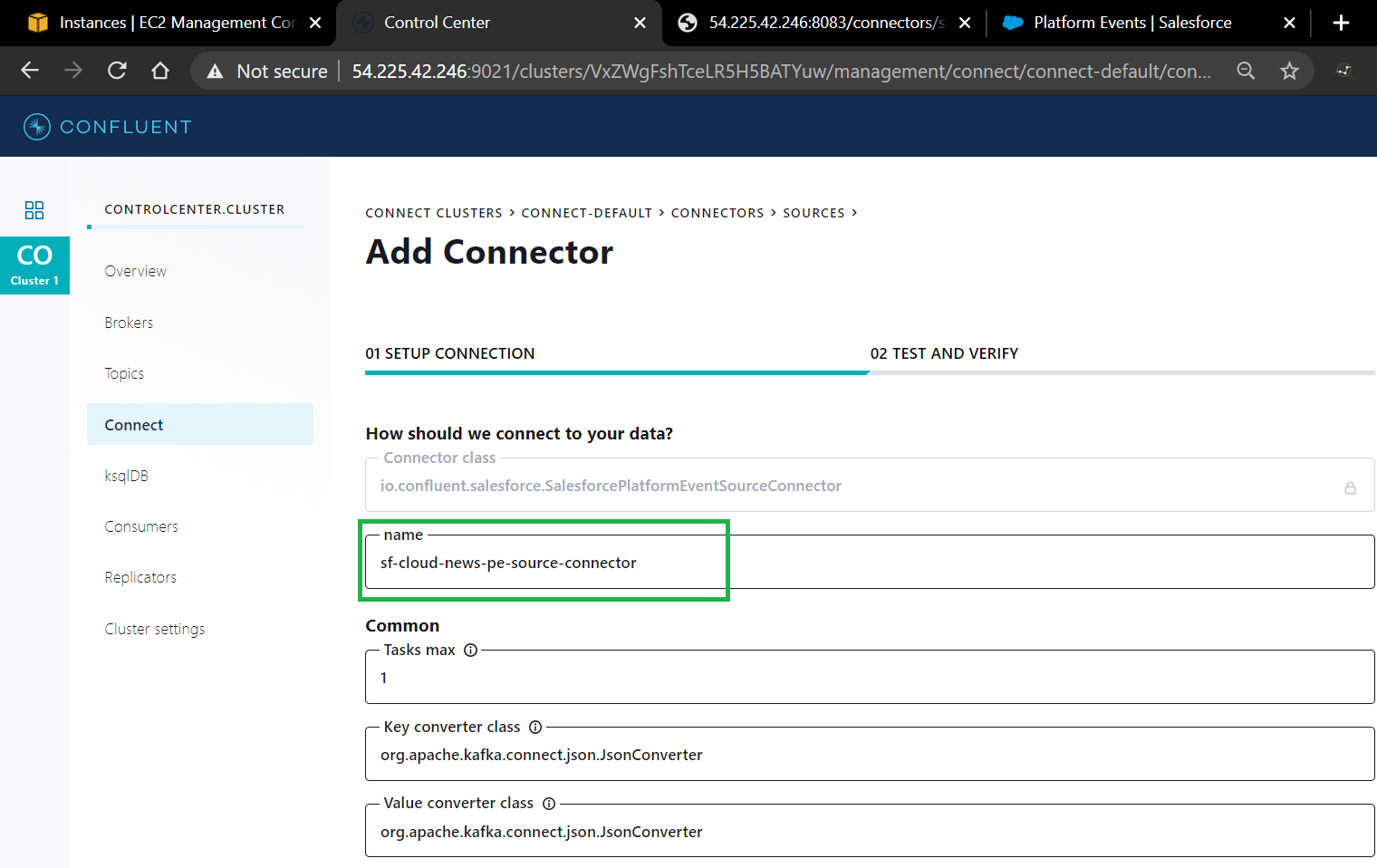Show Key converter class info icon
The height and width of the screenshot is (868, 1377).
coord(535,727)
